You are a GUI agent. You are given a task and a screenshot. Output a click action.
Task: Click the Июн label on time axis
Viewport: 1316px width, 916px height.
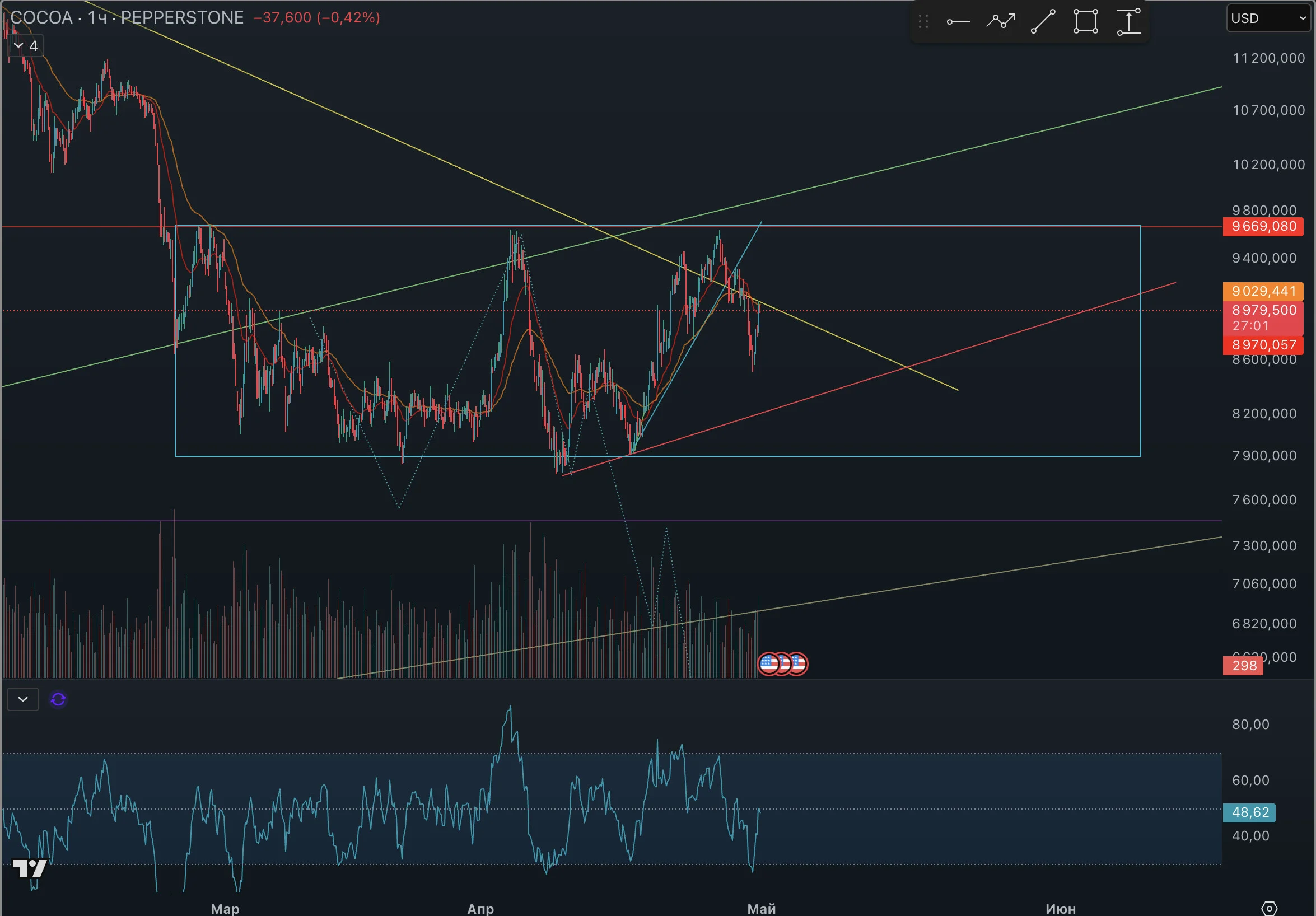1061,909
